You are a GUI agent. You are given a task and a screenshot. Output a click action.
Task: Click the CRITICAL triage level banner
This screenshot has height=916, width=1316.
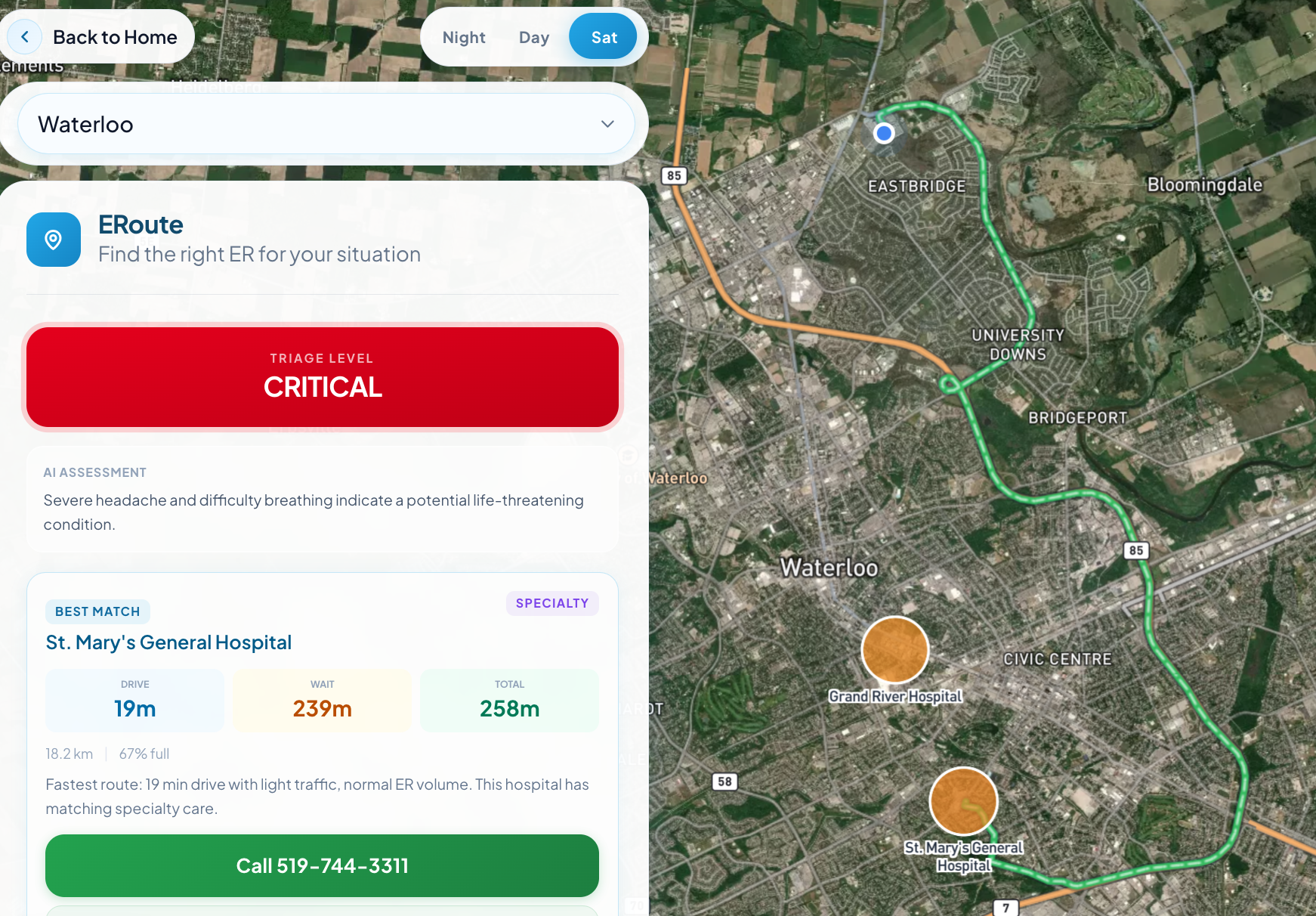(323, 377)
